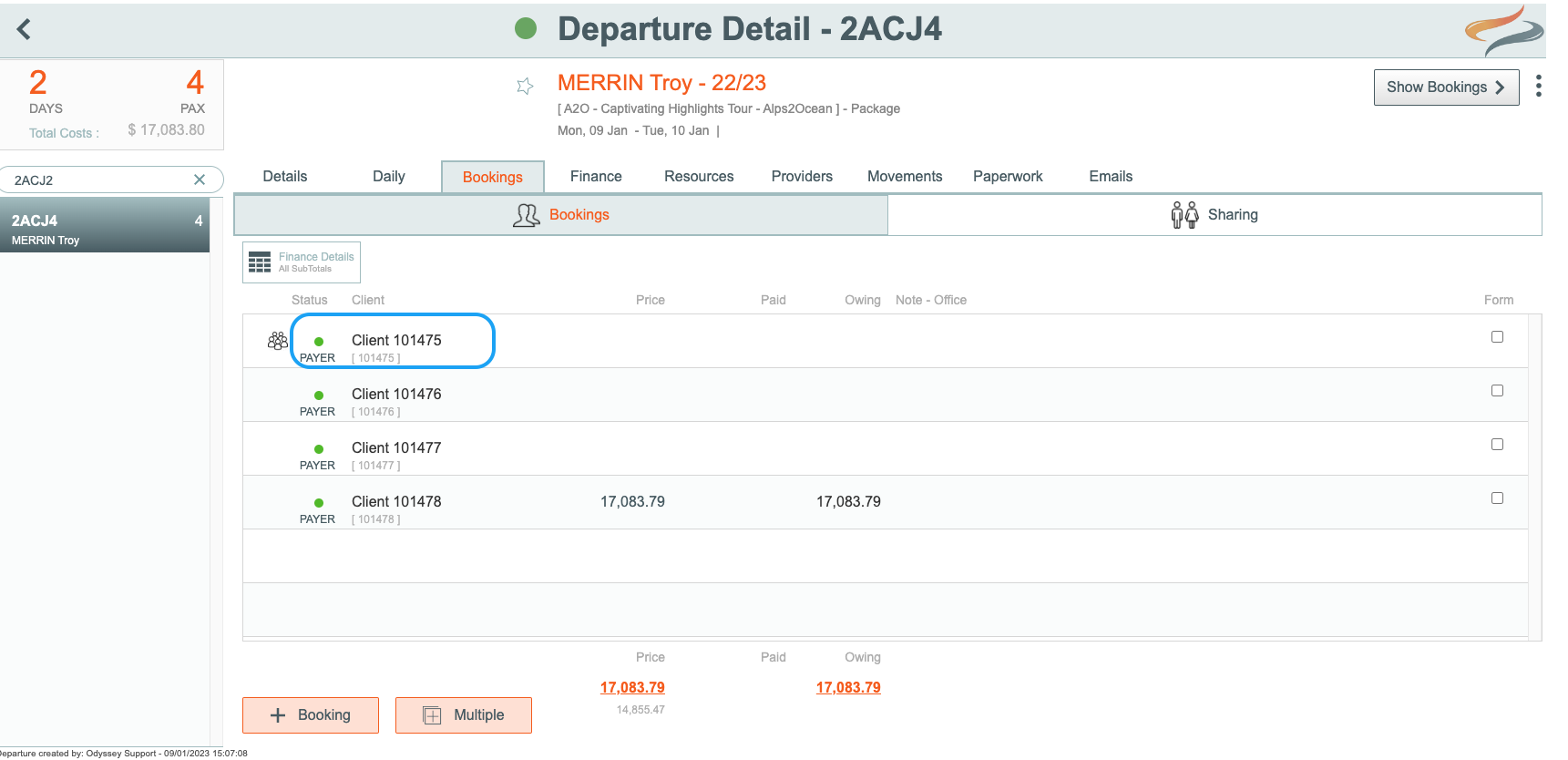Image resolution: width=1568 pixels, height=760 pixels.
Task: Click the Status column header
Action: (x=310, y=300)
